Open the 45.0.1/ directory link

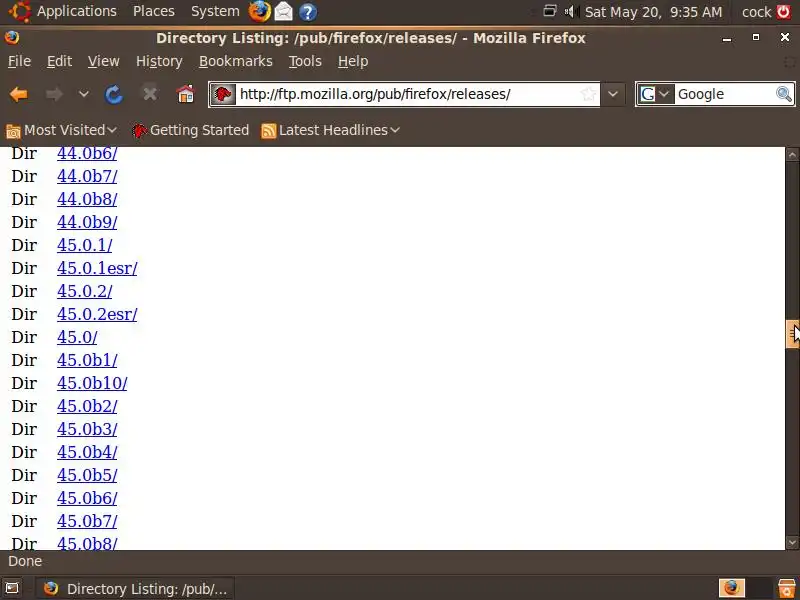85,245
